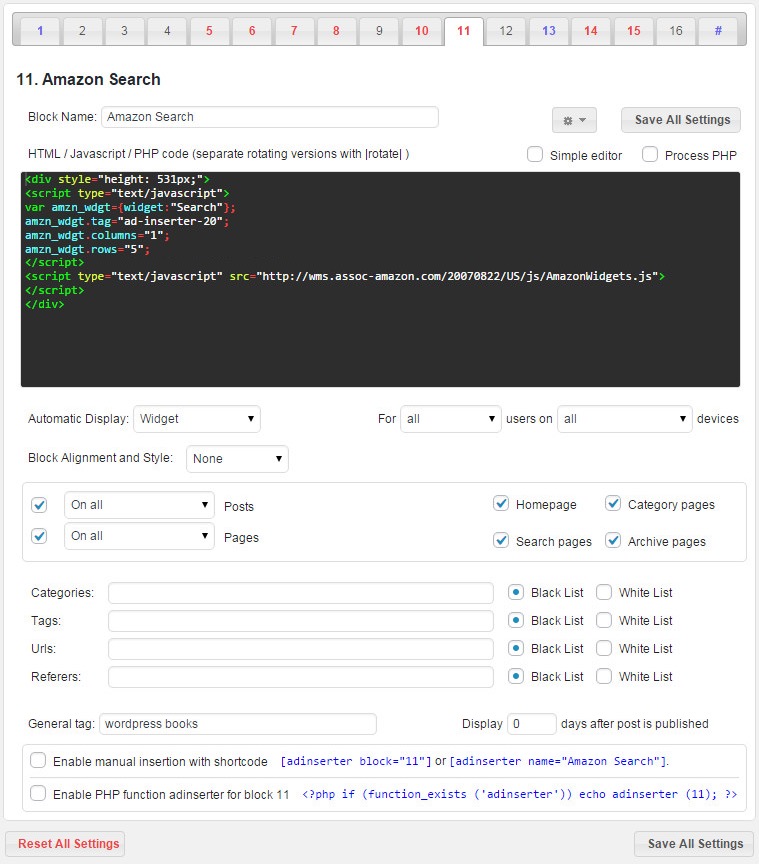The height and width of the screenshot is (864, 759).
Task: Uncheck the Posts enable checkbox
Action: [39, 505]
